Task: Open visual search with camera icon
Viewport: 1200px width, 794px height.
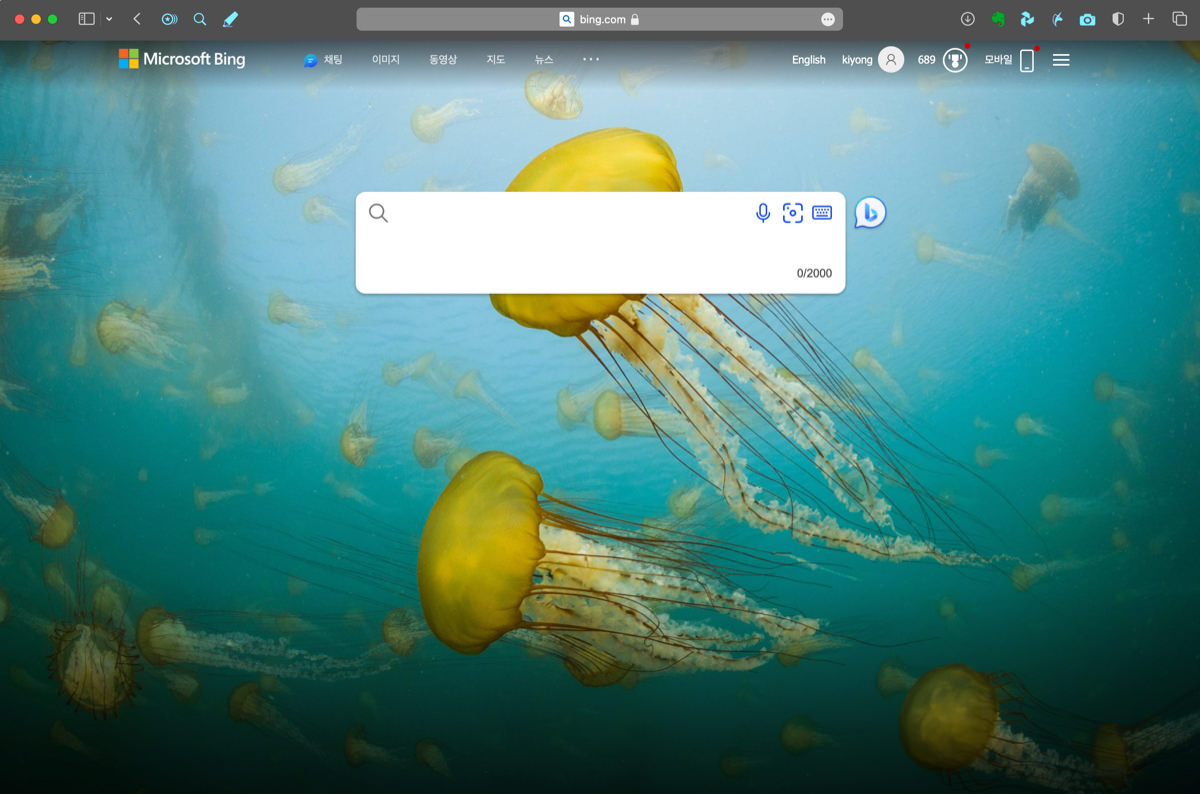Action: pyautogui.click(x=793, y=213)
